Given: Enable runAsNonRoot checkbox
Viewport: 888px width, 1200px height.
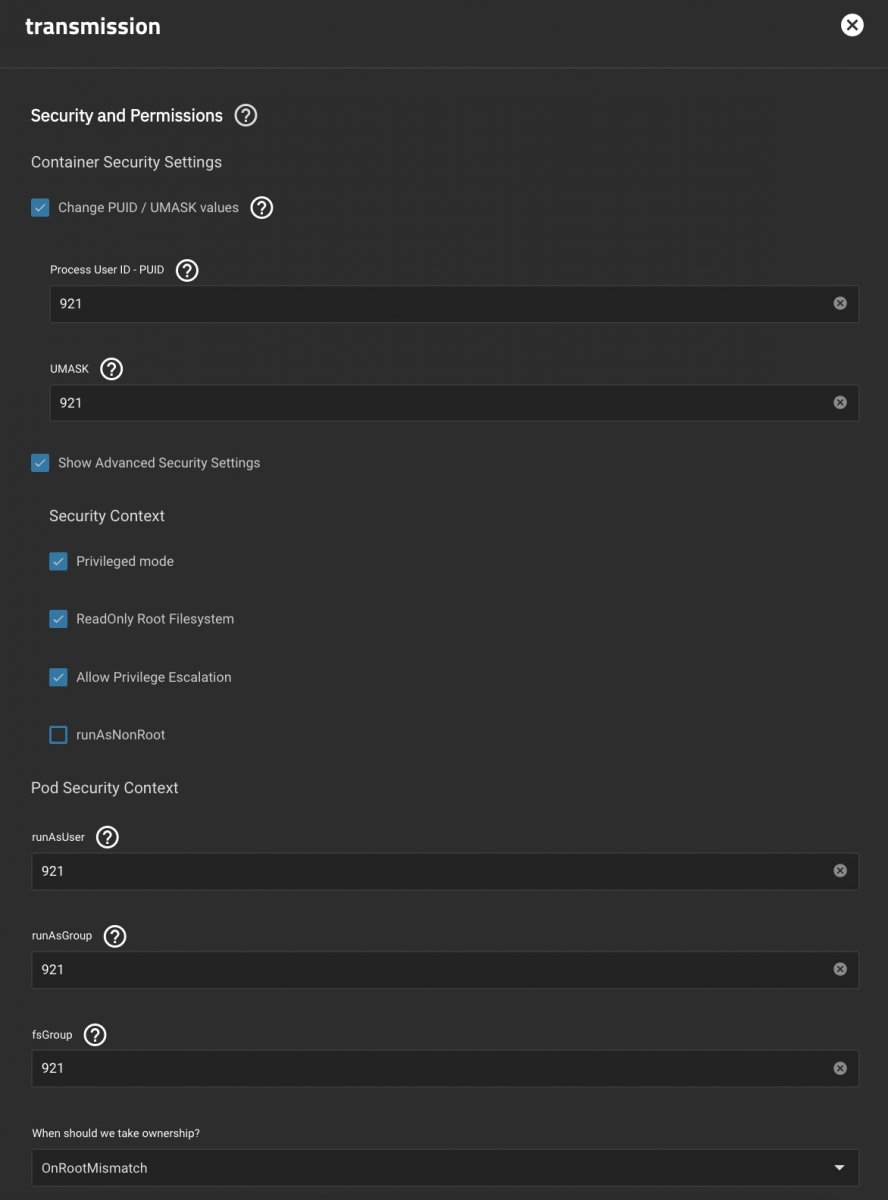Looking at the screenshot, I should pyautogui.click(x=58, y=735).
